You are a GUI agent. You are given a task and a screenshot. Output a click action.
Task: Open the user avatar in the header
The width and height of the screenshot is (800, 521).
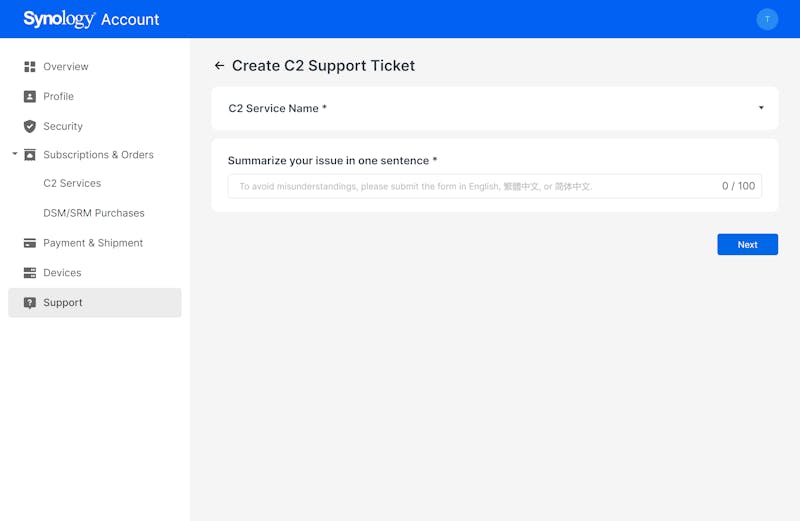pos(767,19)
